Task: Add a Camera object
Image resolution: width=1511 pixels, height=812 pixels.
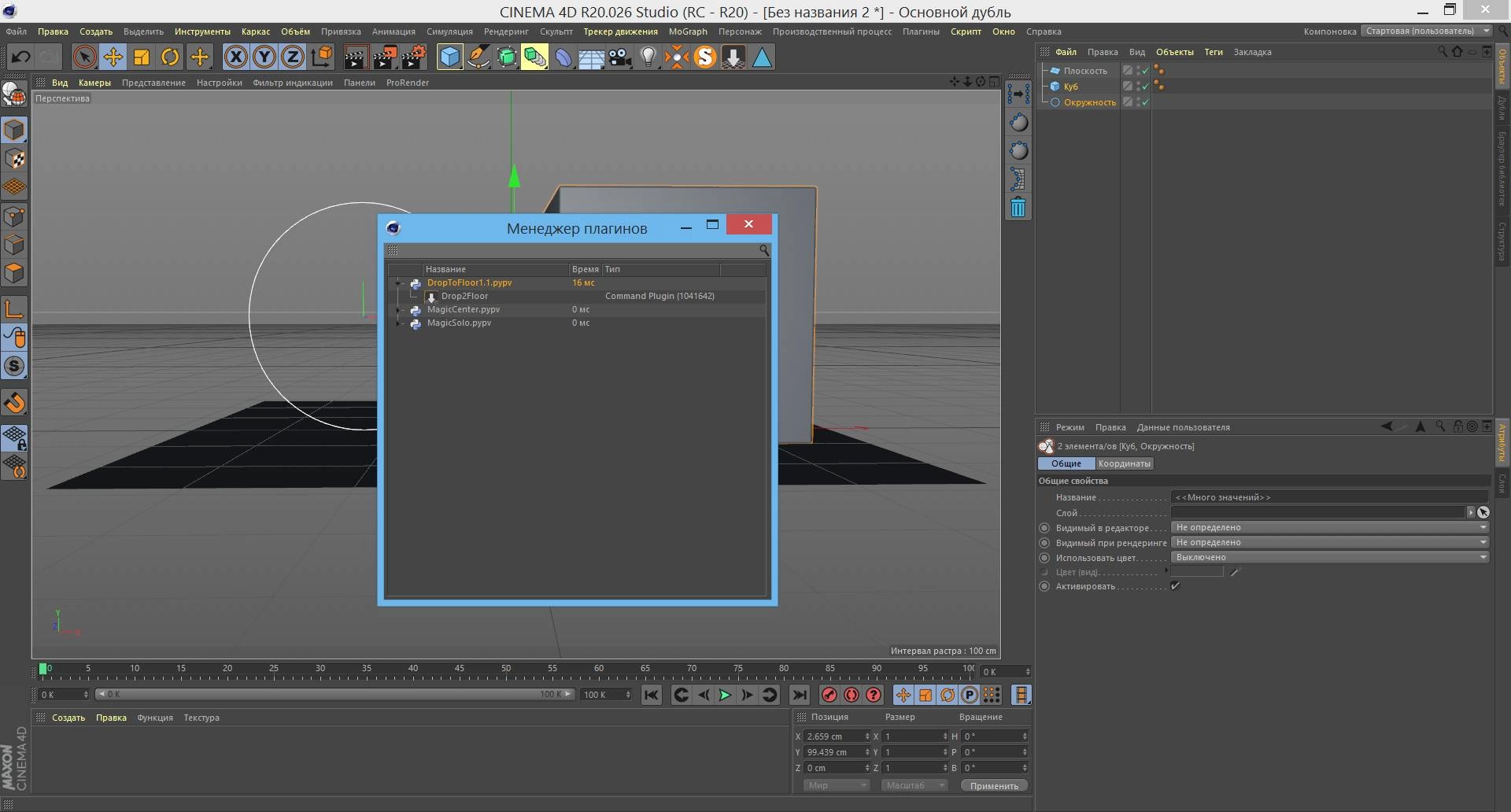Action: click(620, 57)
